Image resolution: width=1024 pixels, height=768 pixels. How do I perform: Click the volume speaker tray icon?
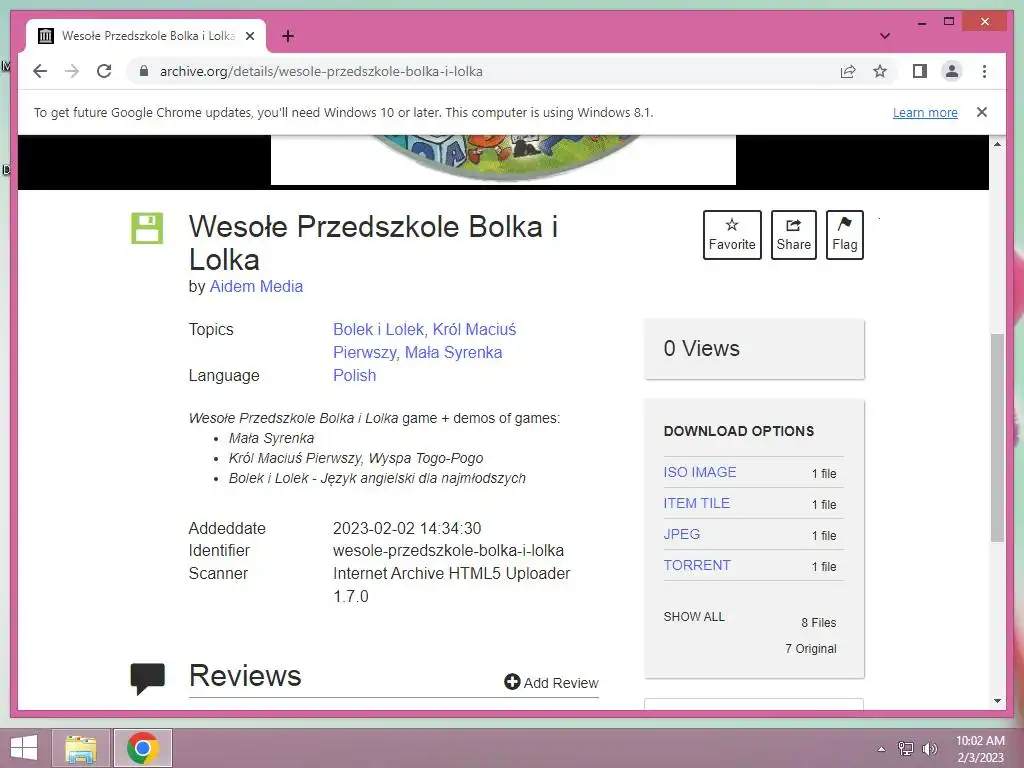929,749
